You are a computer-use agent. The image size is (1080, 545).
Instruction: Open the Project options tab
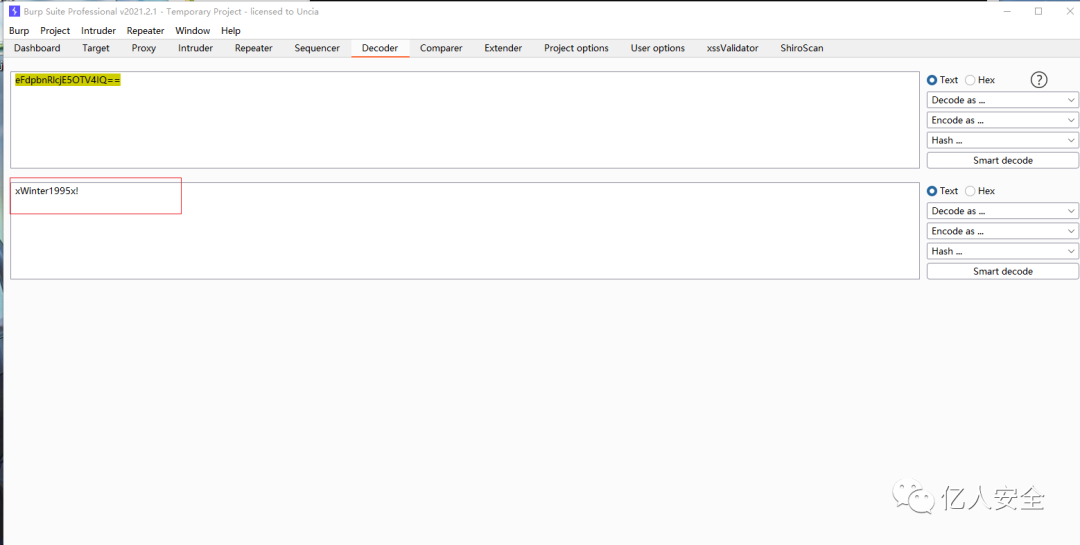(577, 48)
